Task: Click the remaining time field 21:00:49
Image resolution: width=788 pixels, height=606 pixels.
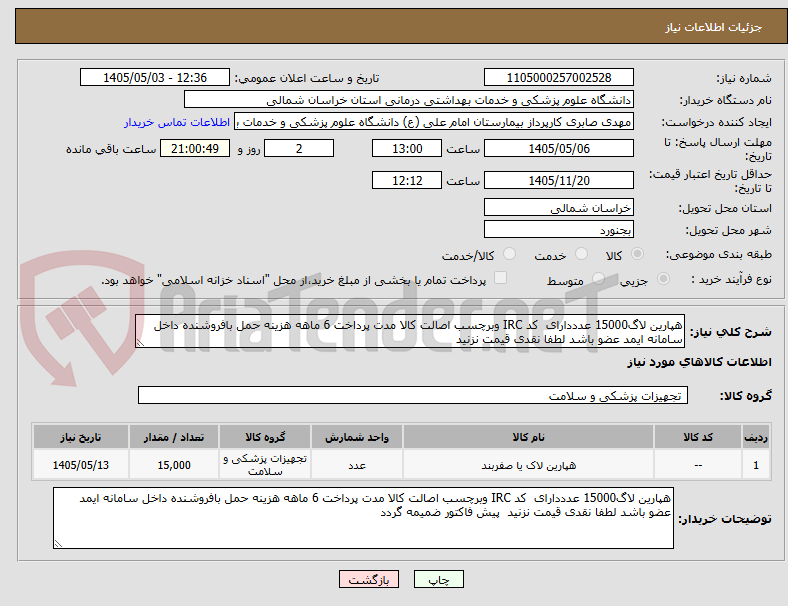Action: [195, 148]
